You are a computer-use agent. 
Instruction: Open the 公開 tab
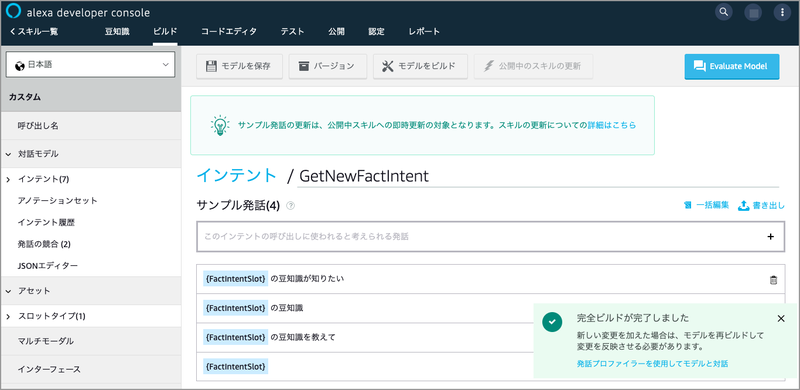click(336, 32)
